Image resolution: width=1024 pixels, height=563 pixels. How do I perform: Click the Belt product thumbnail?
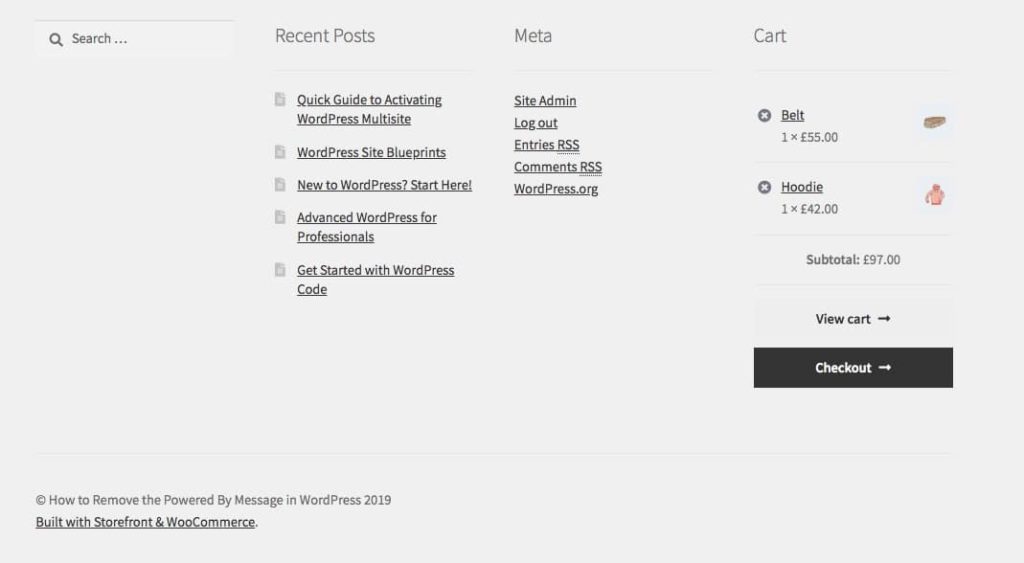[935, 123]
